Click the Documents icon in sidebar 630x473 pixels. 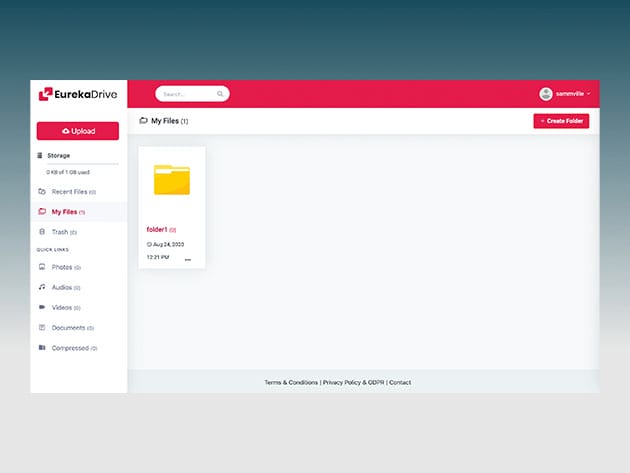click(x=42, y=327)
